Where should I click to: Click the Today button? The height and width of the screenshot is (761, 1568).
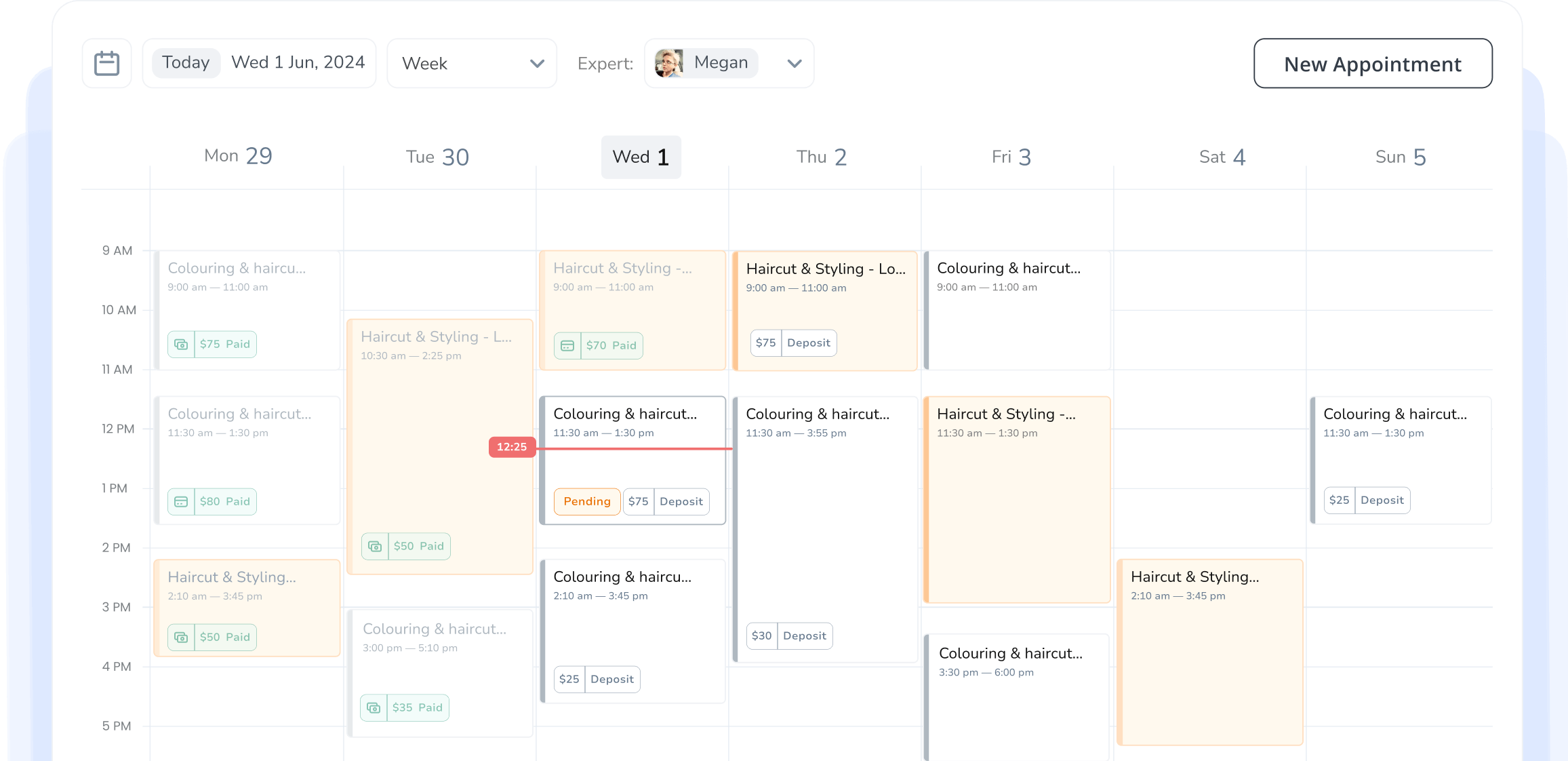point(186,63)
